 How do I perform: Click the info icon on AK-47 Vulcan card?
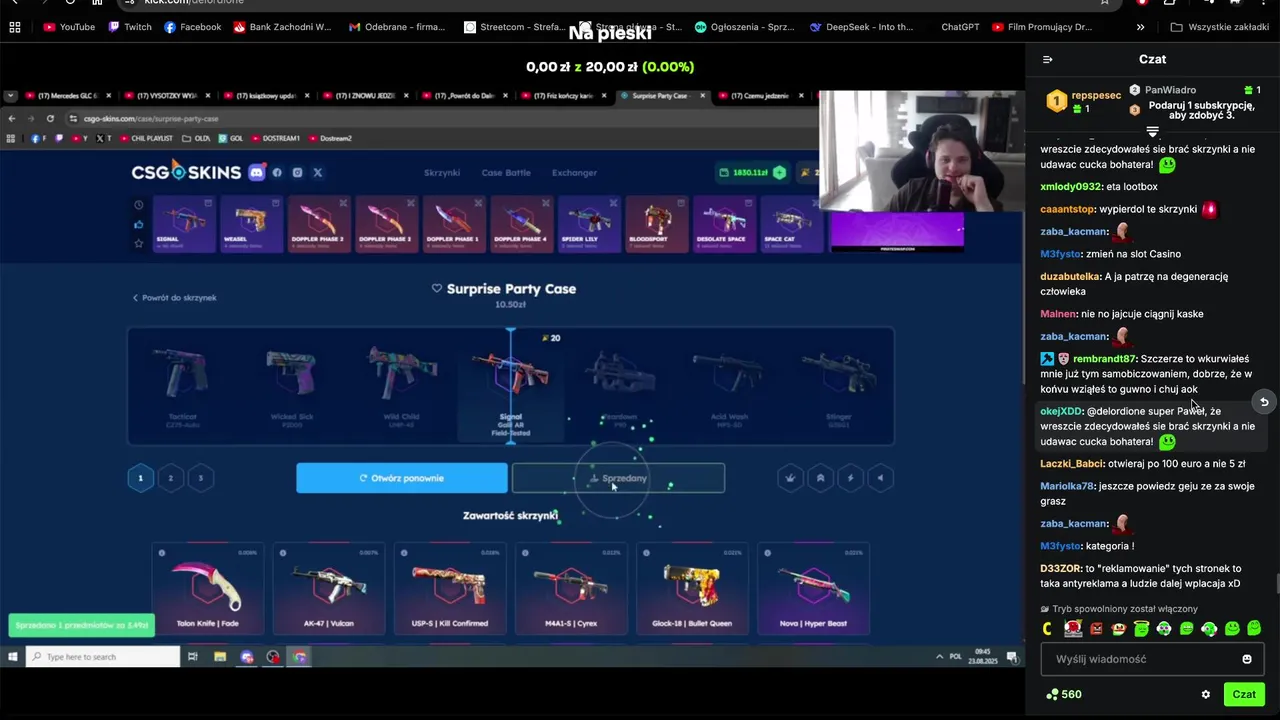click(283, 553)
